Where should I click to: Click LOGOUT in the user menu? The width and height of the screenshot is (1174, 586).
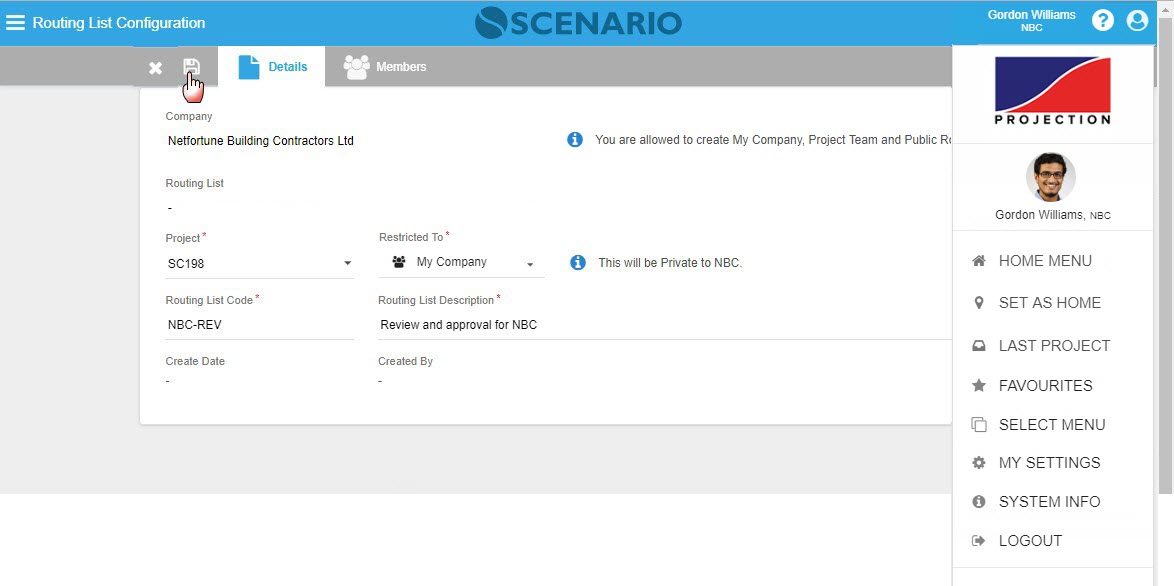click(x=1030, y=541)
